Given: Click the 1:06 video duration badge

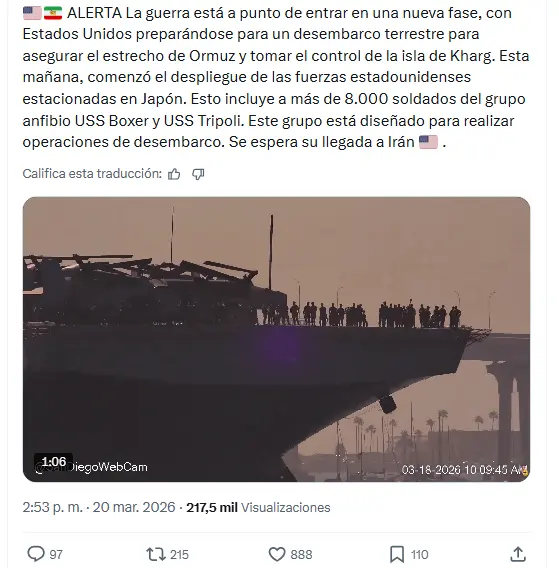Looking at the screenshot, I should tap(54, 462).
